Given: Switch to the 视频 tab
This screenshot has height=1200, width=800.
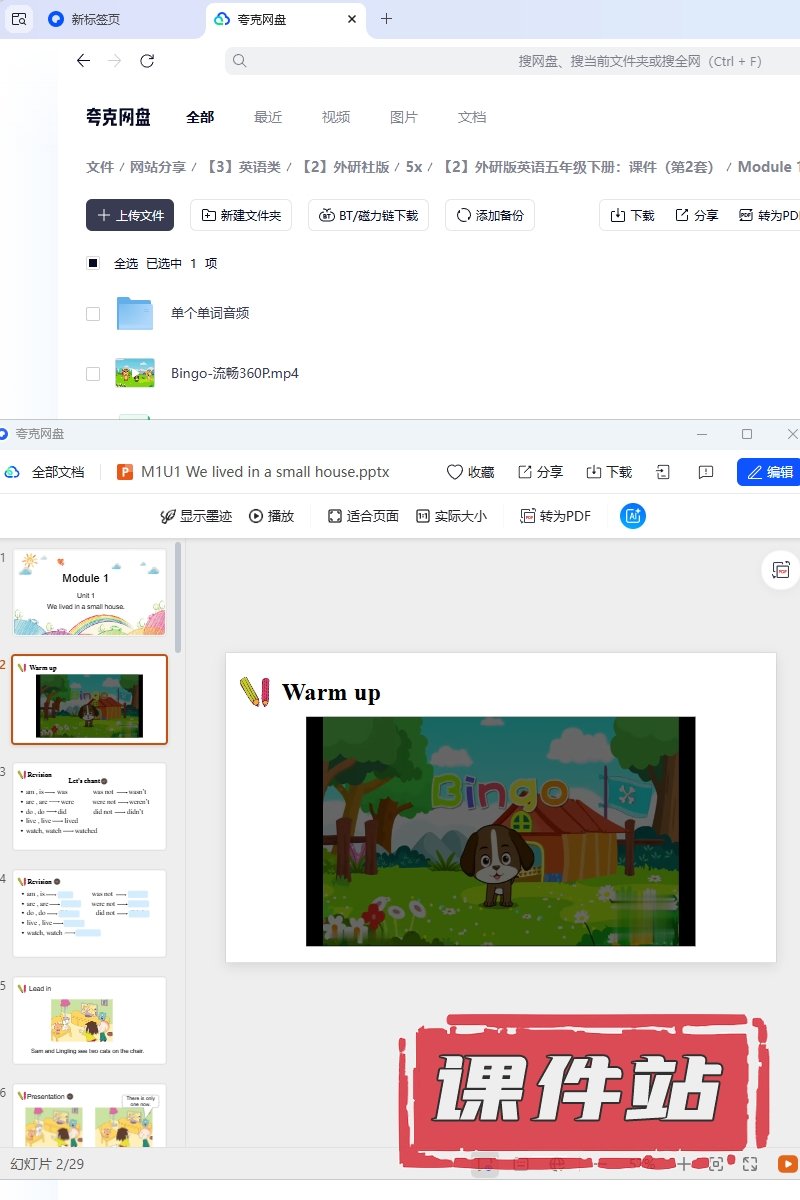Looking at the screenshot, I should 336,117.
